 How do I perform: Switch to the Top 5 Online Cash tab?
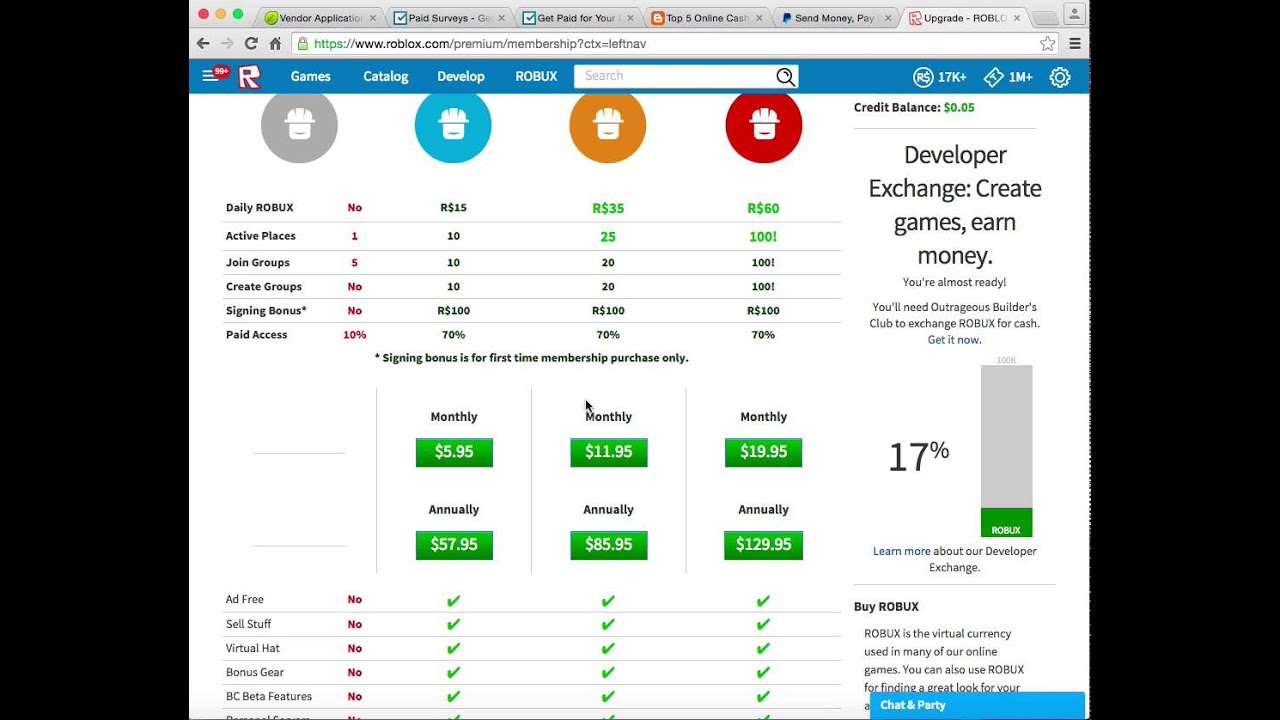tap(707, 18)
